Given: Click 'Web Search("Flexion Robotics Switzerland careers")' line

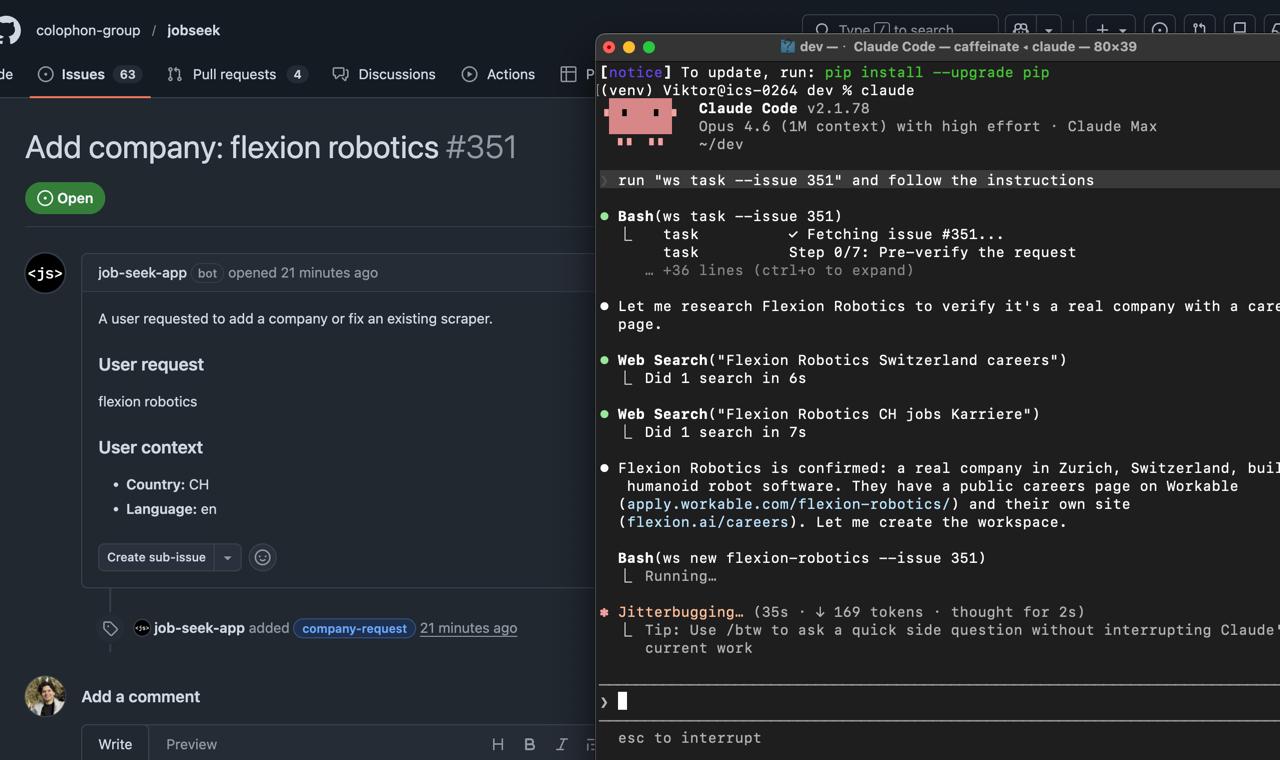Looking at the screenshot, I should 842,360.
